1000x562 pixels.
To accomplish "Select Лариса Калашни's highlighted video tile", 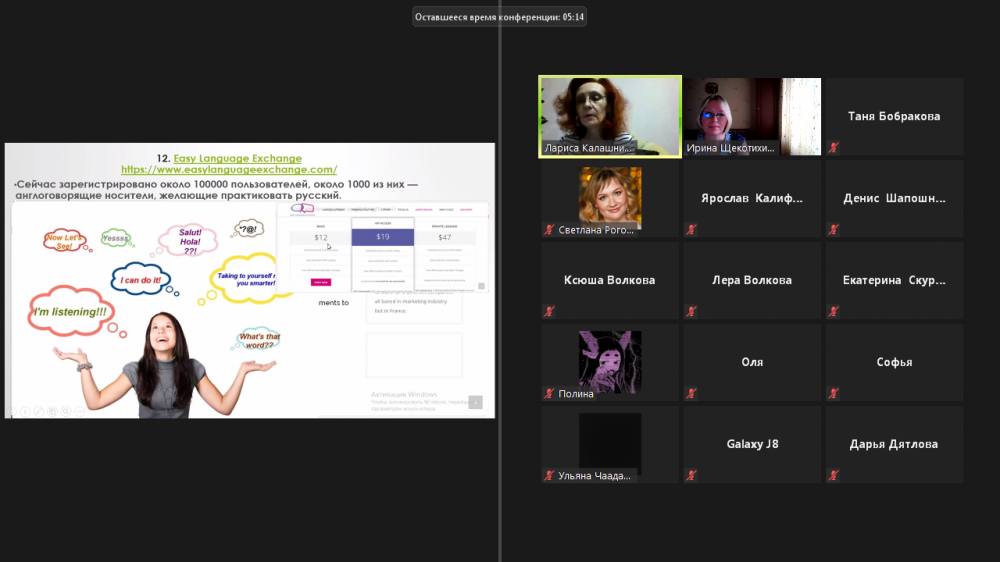I will tap(610, 115).
